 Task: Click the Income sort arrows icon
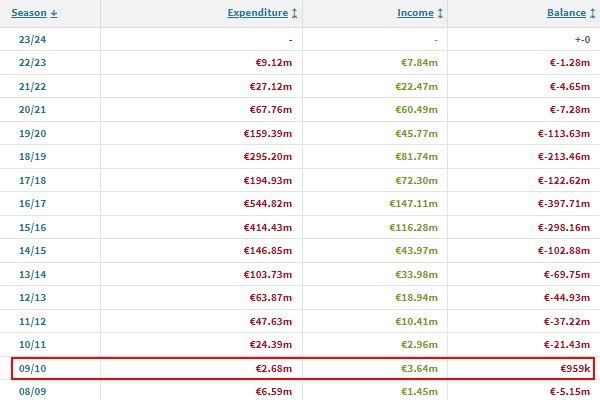point(440,13)
